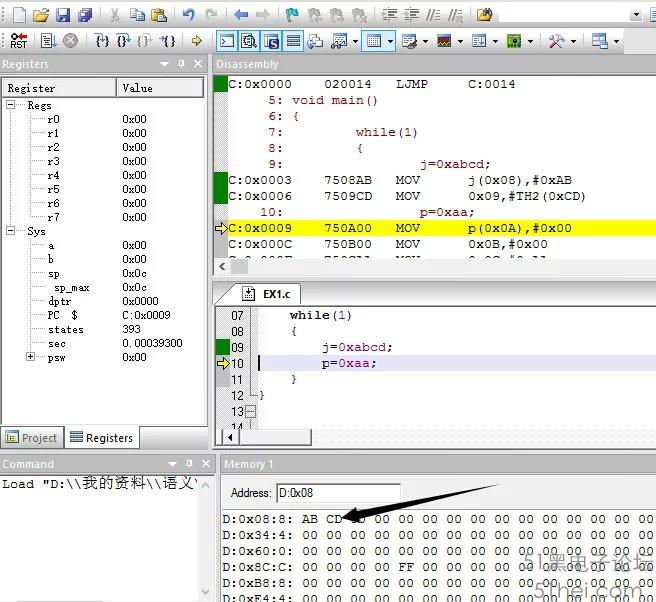Image resolution: width=656 pixels, height=602 pixels.
Task: Expand the psw register node
Action: [31, 357]
